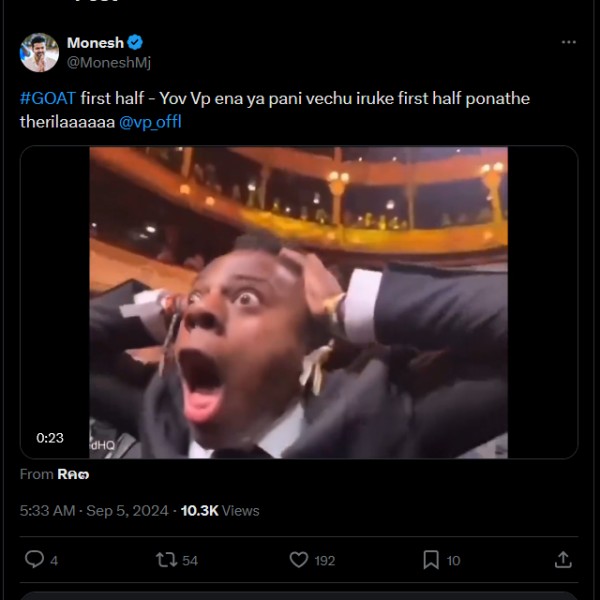The height and width of the screenshot is (600, 600).
Task: View the 10.3K Views analytics
Action: click(x=220, y=510)
